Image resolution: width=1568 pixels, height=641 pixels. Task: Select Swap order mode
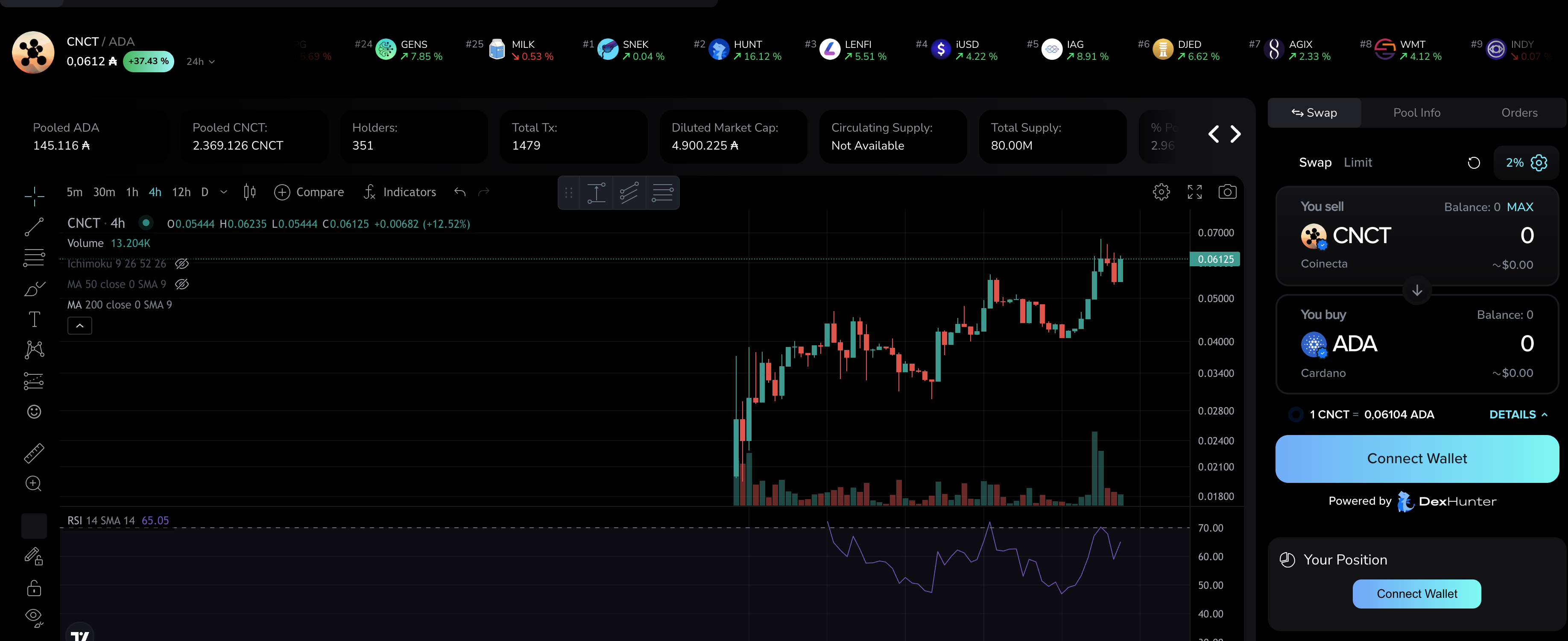1315,163
